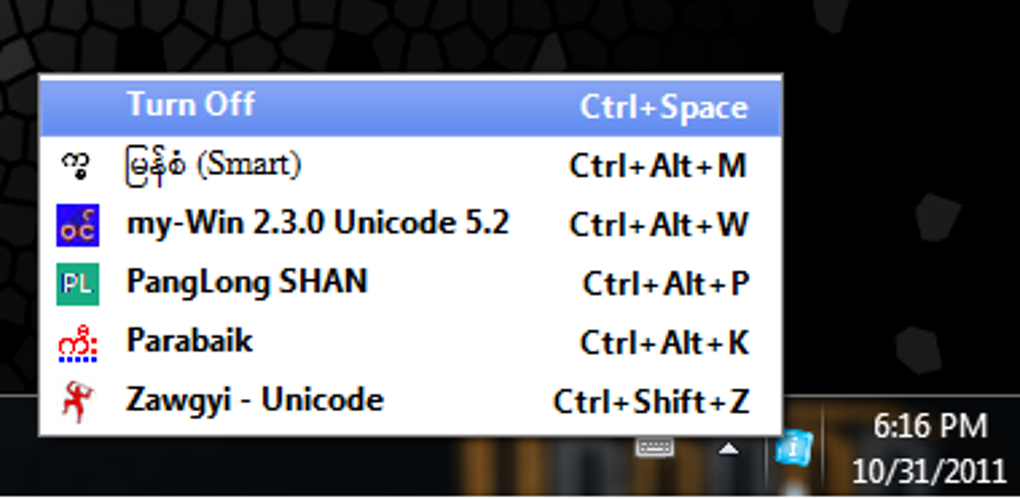Click the red Zawgyi figure icon
The height and width of the screenshot is (499, 1020).
pyautogui.click(x=77, y=402)
